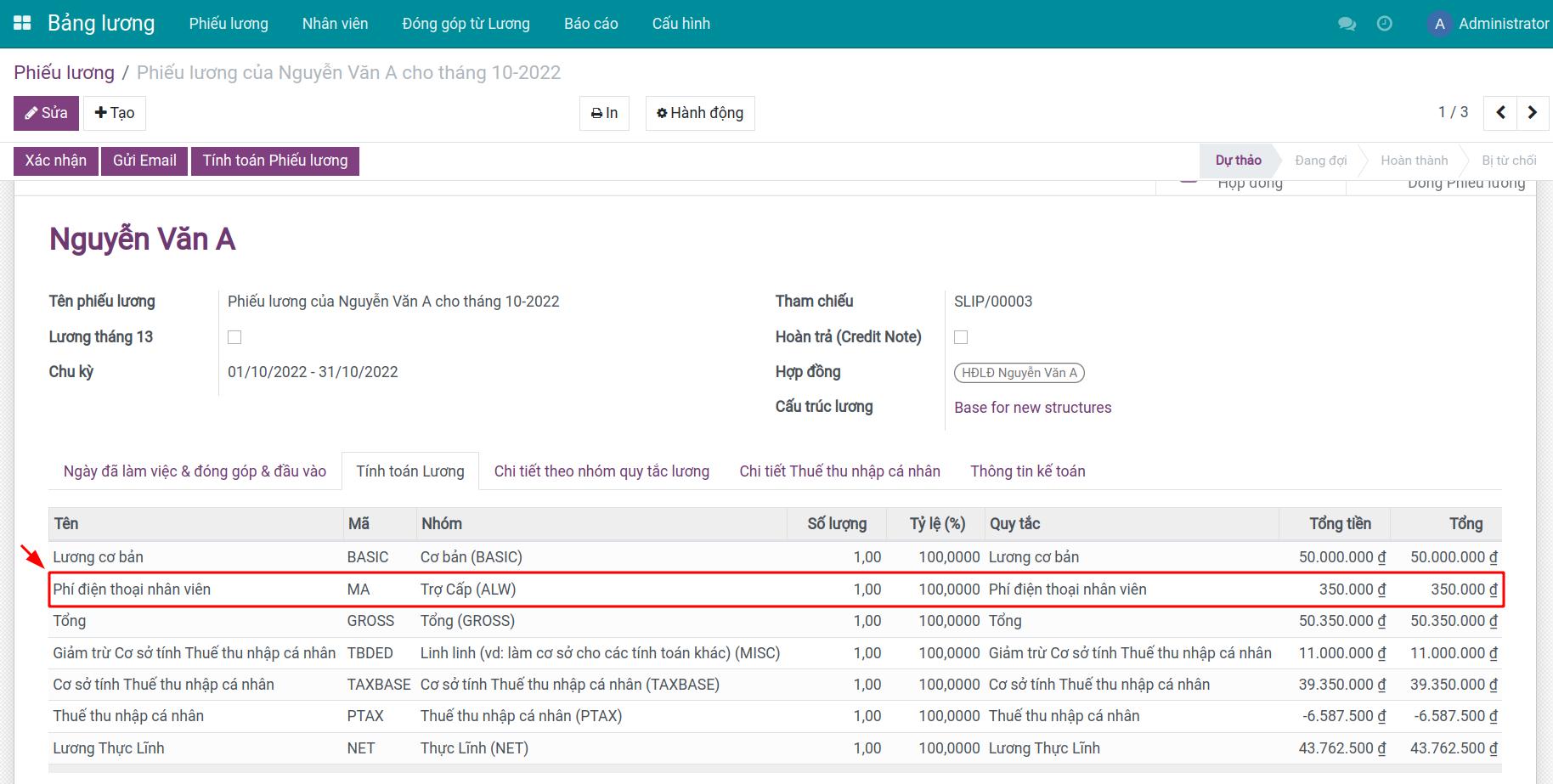Viewport: 1553px width, 784px height.
Task: Click the Sửa edit pencil button
Action: coord(46,113)
